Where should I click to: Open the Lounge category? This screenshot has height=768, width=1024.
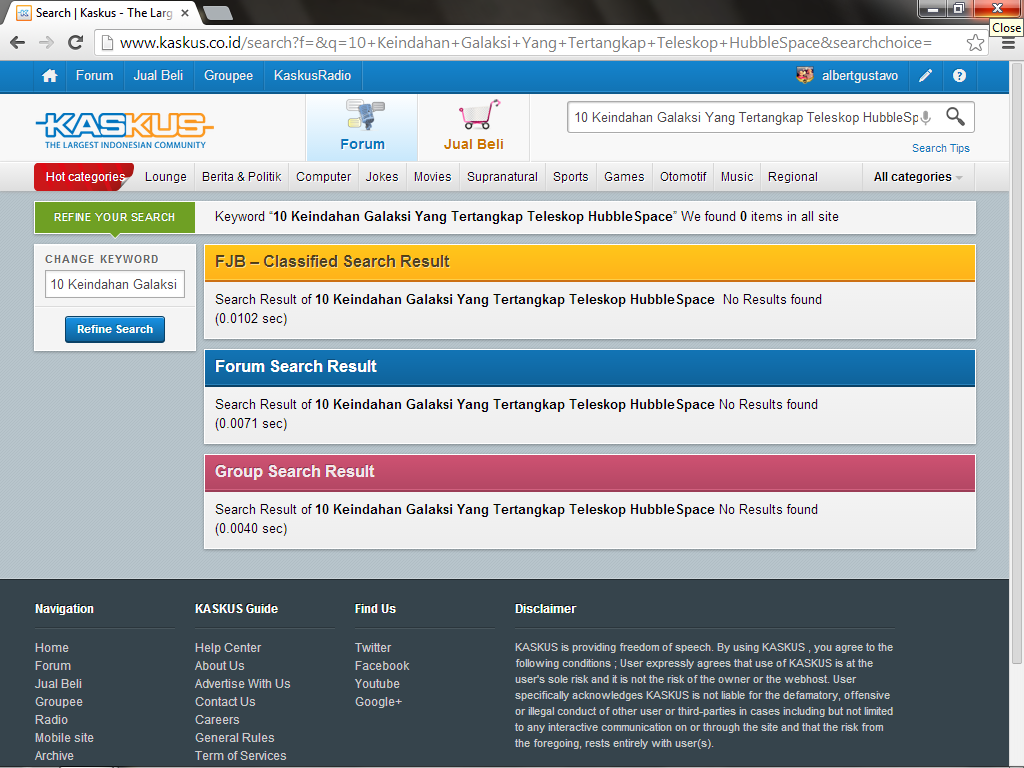[x=165, y=177]
